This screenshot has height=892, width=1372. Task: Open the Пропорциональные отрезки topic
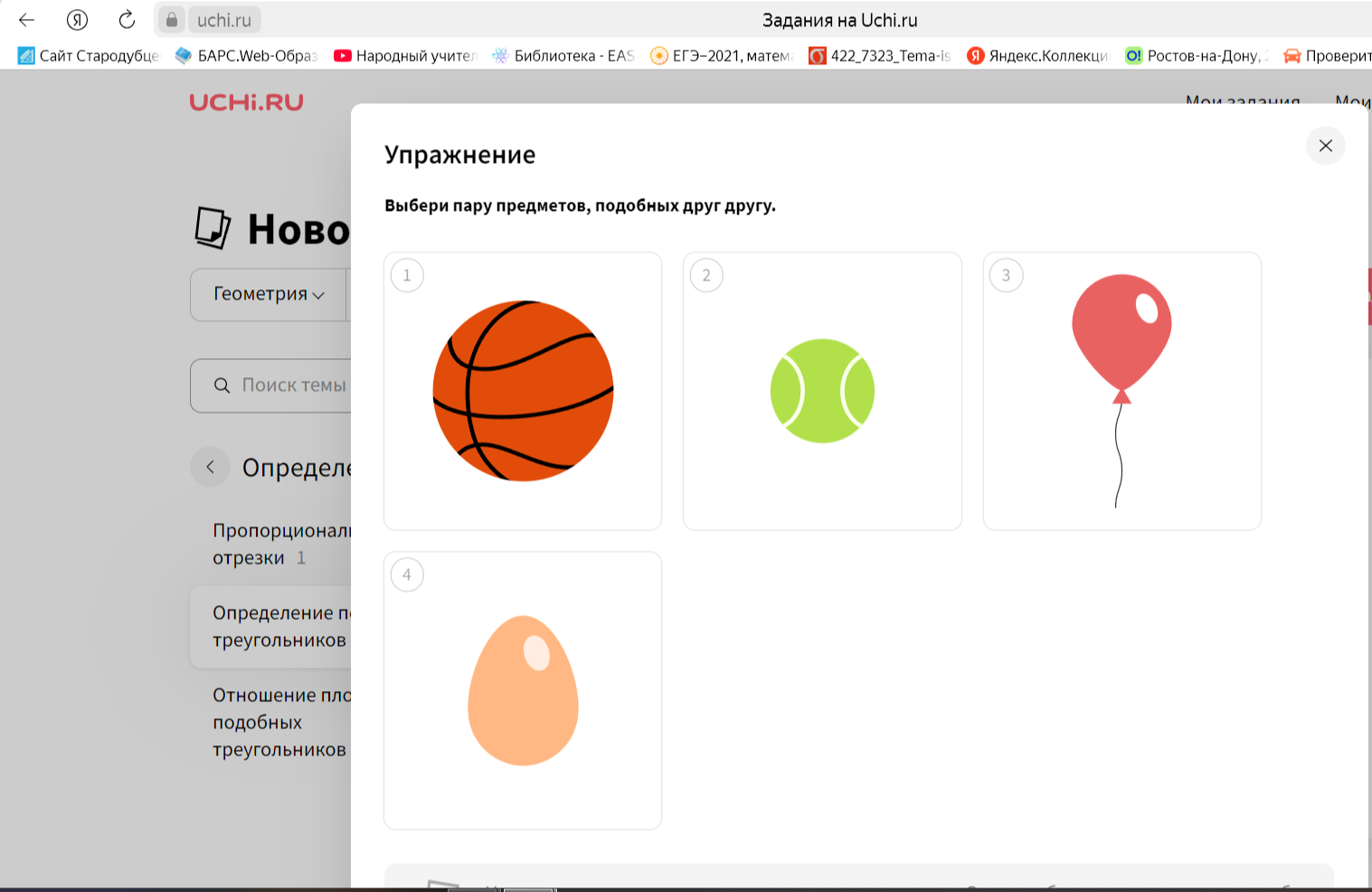280,544
